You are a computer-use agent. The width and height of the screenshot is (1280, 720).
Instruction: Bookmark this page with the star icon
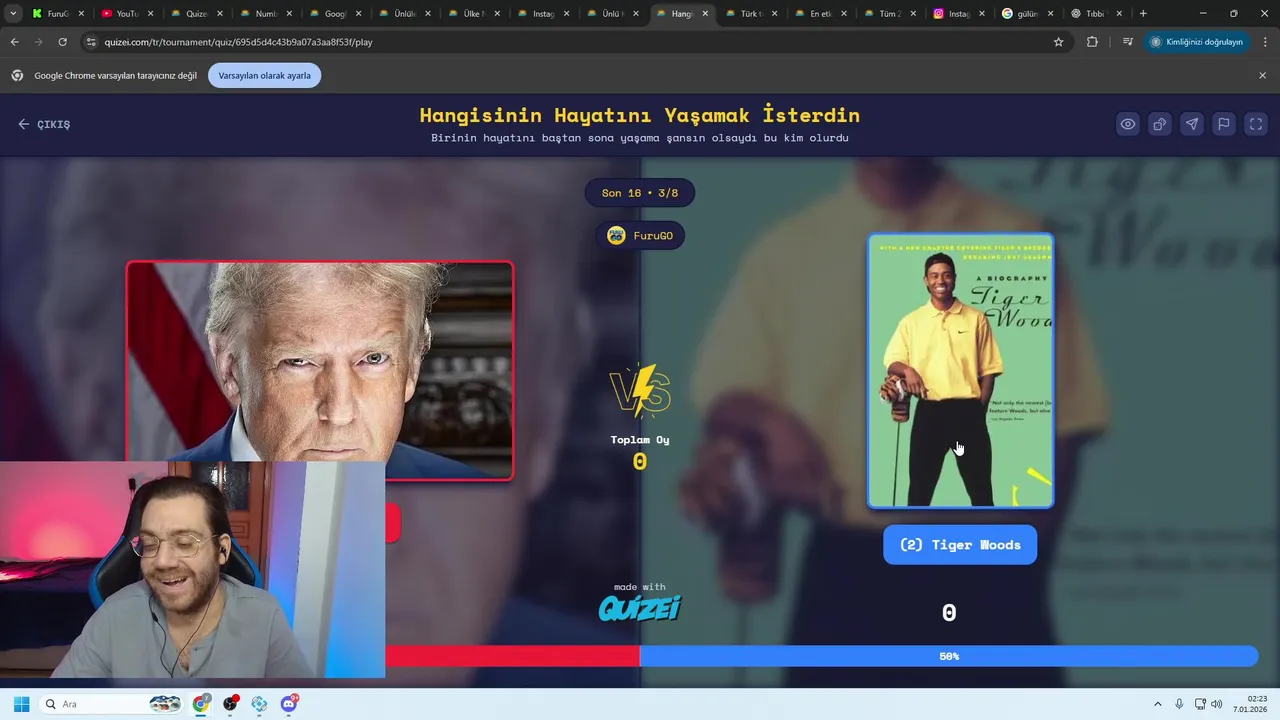(1058, 42)
